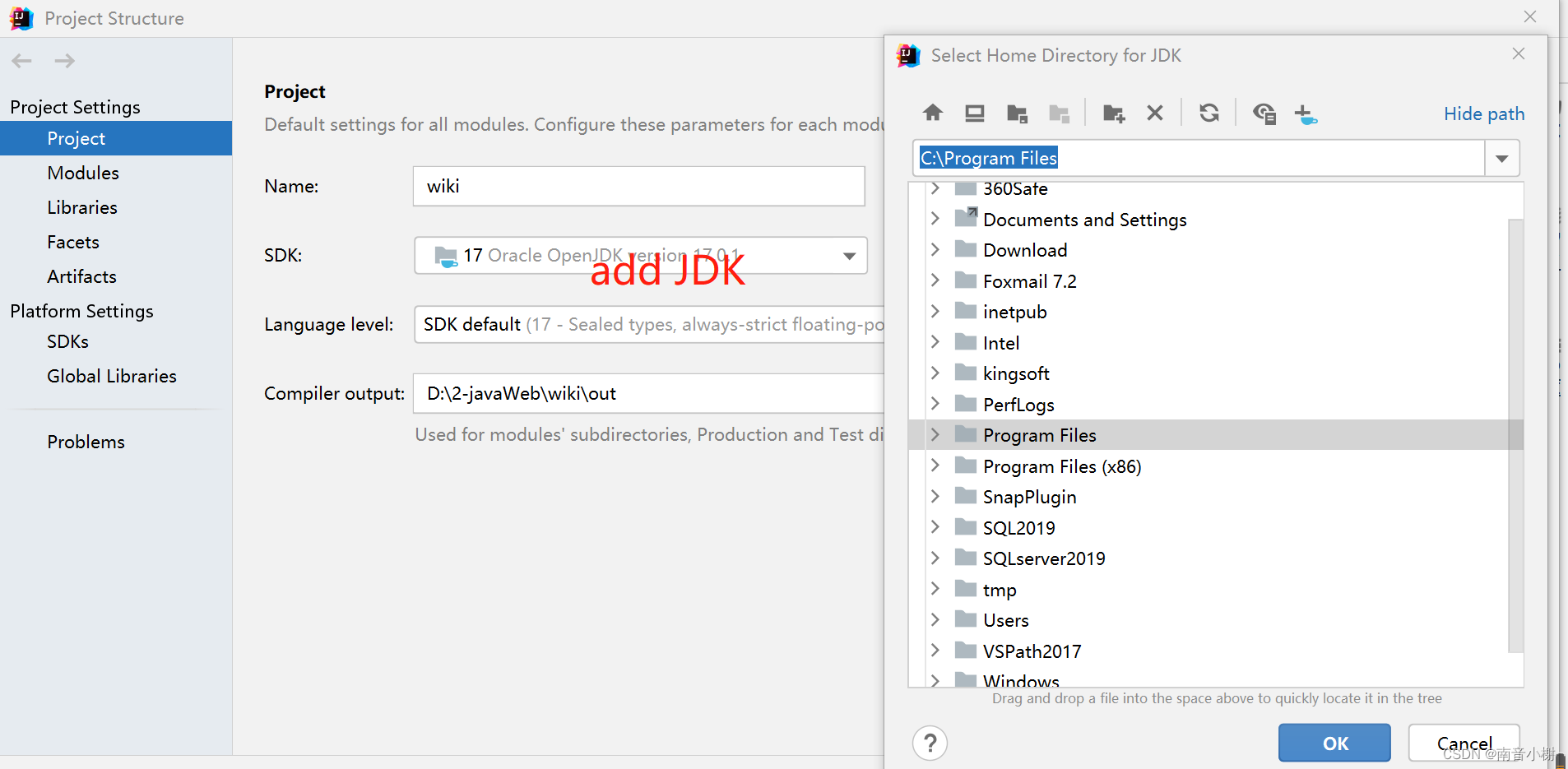1568x769 pixels.
Task: Select the SQLserver2019 folder
Action: click(x=1208, y=558)
